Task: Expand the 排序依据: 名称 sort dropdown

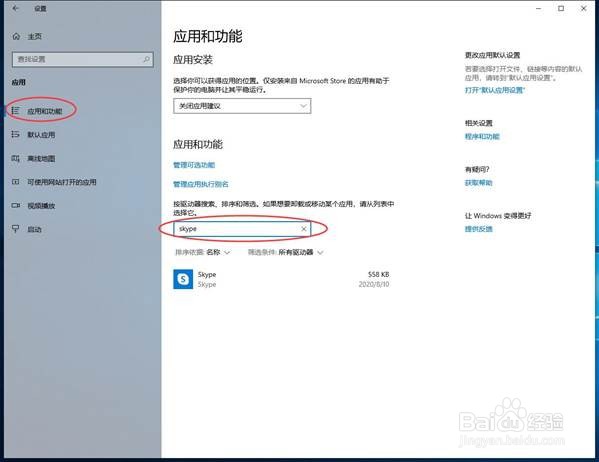Action: (203, 252)
